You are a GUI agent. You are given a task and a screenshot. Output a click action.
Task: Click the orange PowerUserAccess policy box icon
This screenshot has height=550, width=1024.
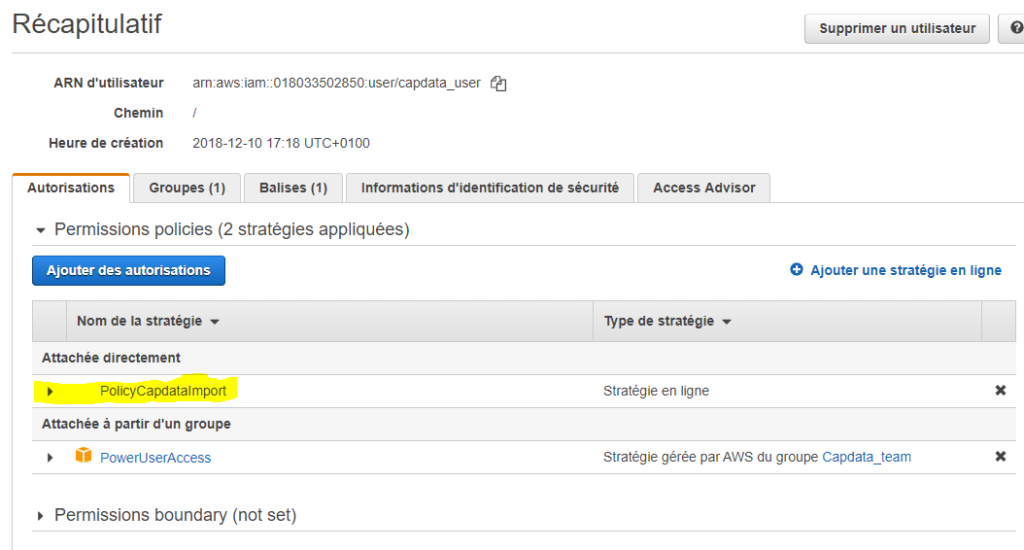pyautogui.click(x=84, y=455)
